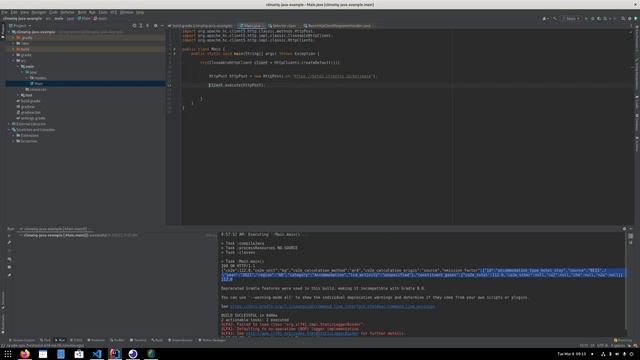Open the software store taskbar icon
This screenshot has width=640, height=360.
point(79,354)
